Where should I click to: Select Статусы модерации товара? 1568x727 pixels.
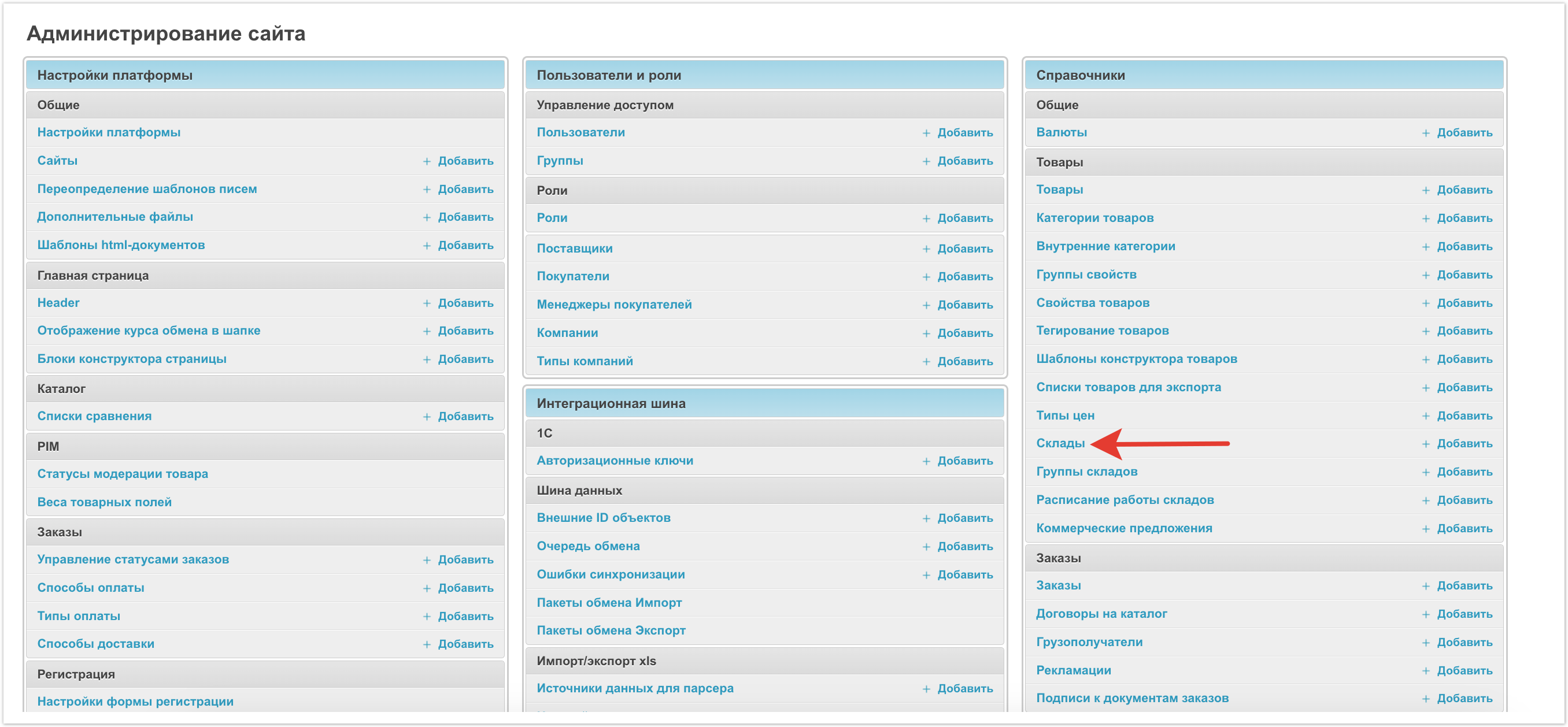point(123,474)
